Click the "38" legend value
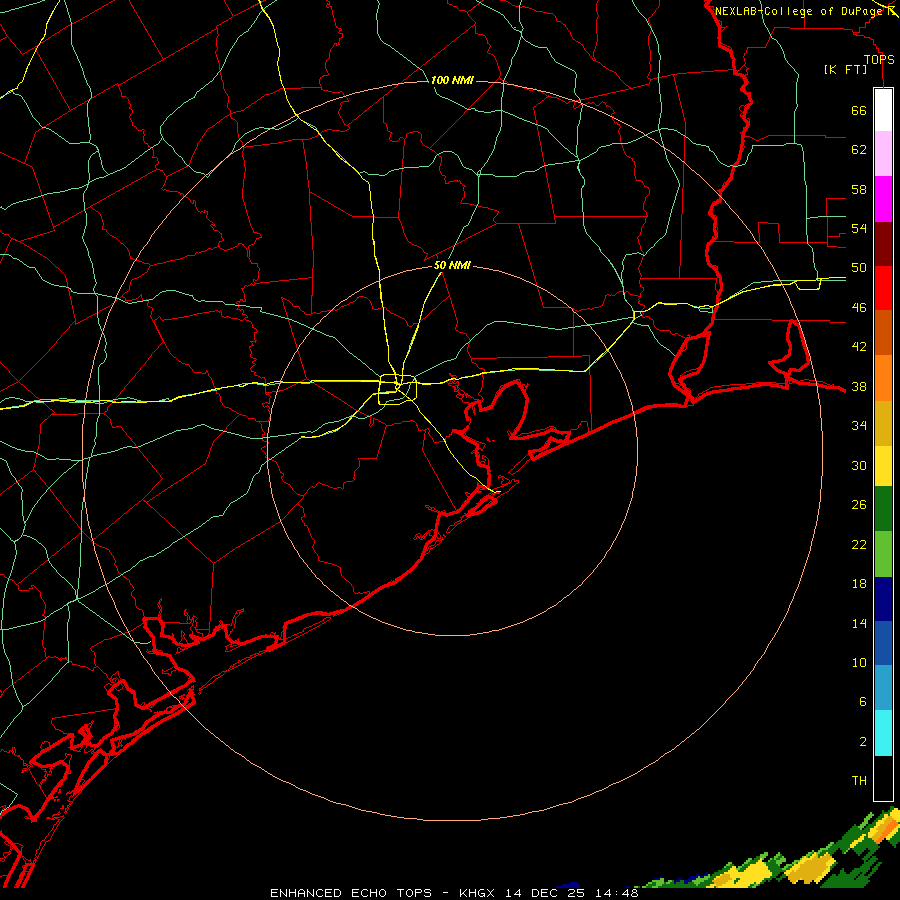Image resolution: width=900 pixels, height=900 pixels. tap(859, 387)
